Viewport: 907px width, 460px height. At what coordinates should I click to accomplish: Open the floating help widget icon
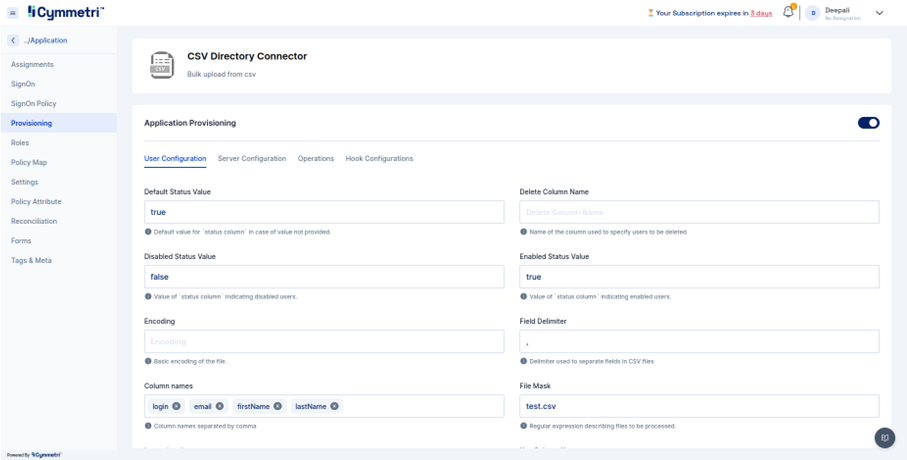[884, 438]
